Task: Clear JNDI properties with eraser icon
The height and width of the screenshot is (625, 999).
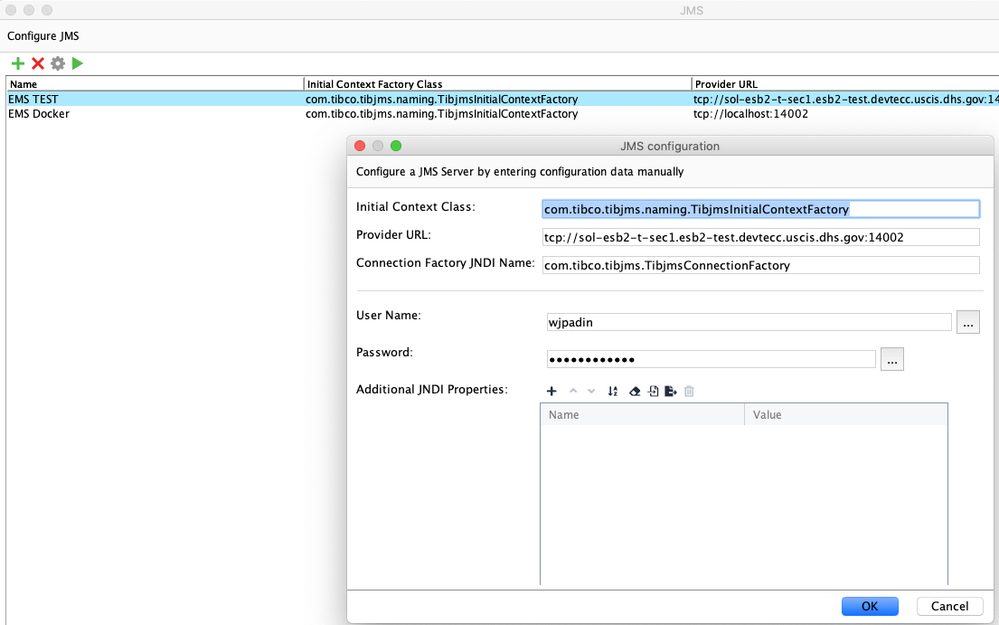Action: point(634,391)
